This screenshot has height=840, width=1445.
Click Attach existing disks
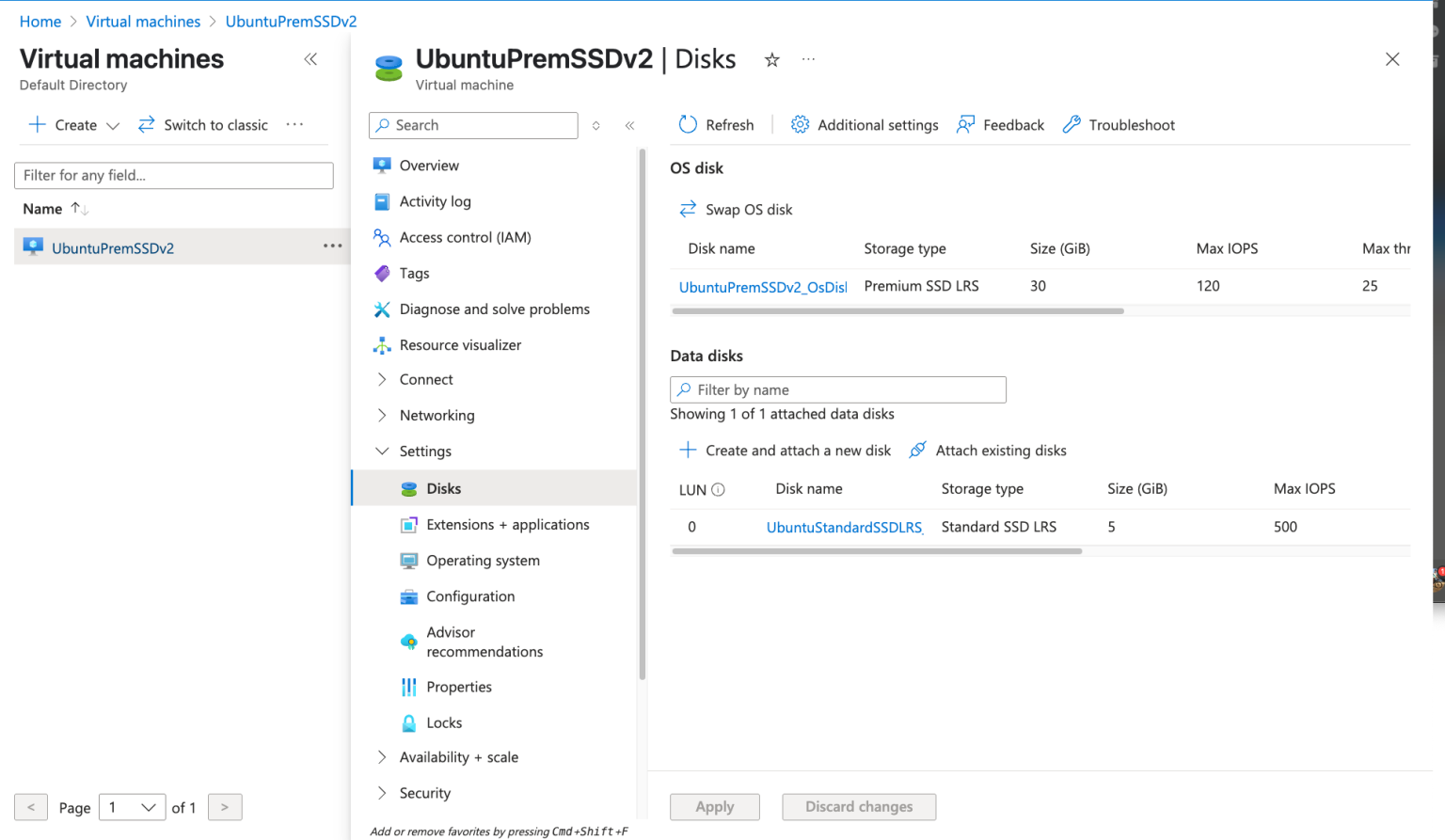coord(989,450)
